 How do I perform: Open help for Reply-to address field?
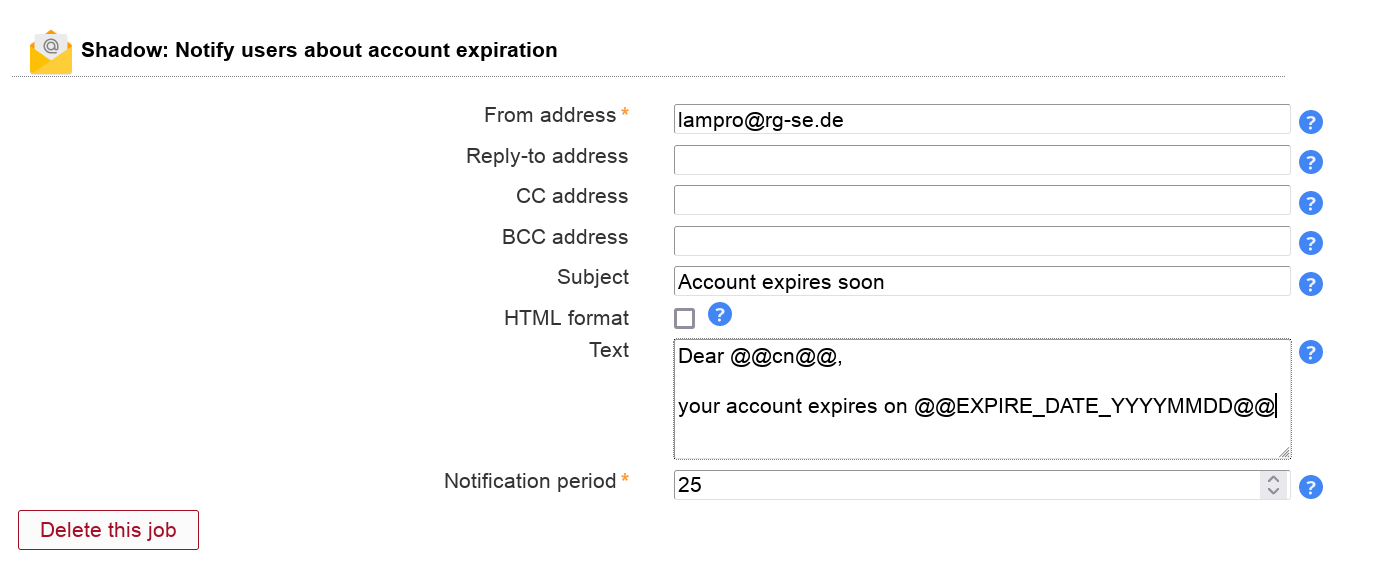(1310, 163)
